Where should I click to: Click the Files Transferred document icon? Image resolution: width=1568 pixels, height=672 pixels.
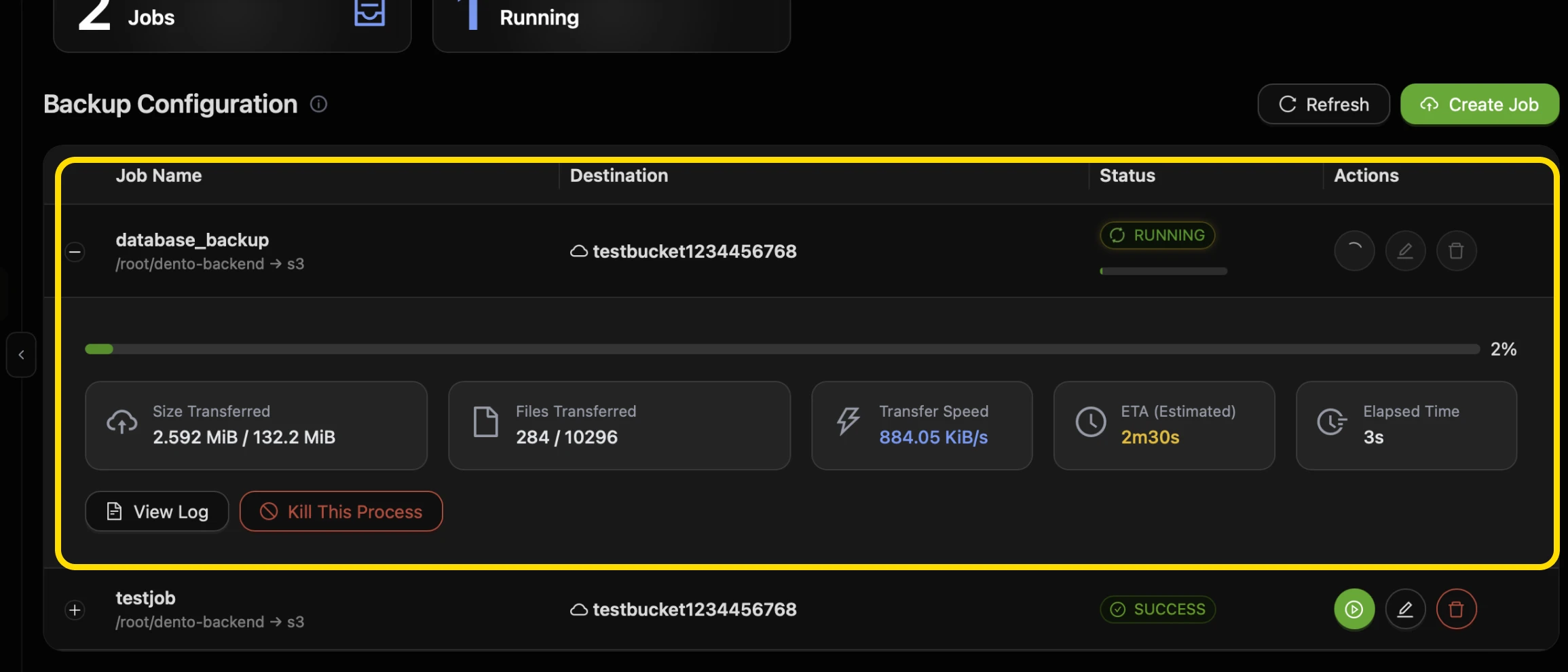click(x=485, y=422)
